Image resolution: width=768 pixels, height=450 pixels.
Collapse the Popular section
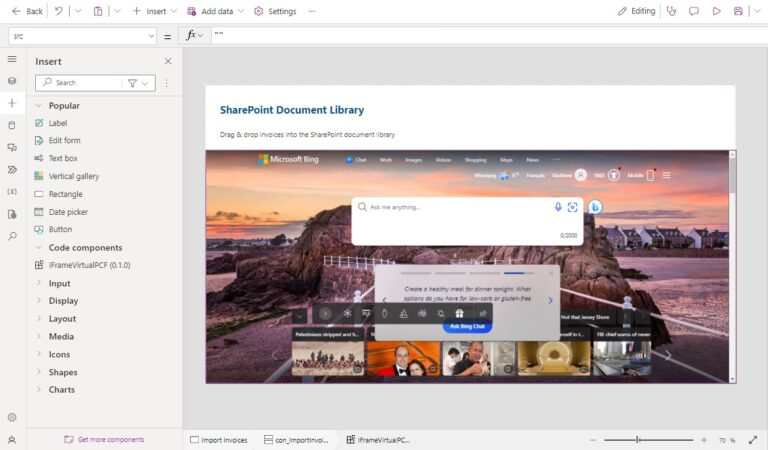click(x=38, y=105)
